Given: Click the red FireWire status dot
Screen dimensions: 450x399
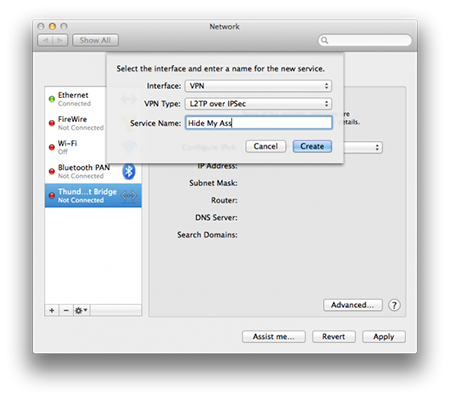Looking at the screenshot, I should (x=52, y=123).
